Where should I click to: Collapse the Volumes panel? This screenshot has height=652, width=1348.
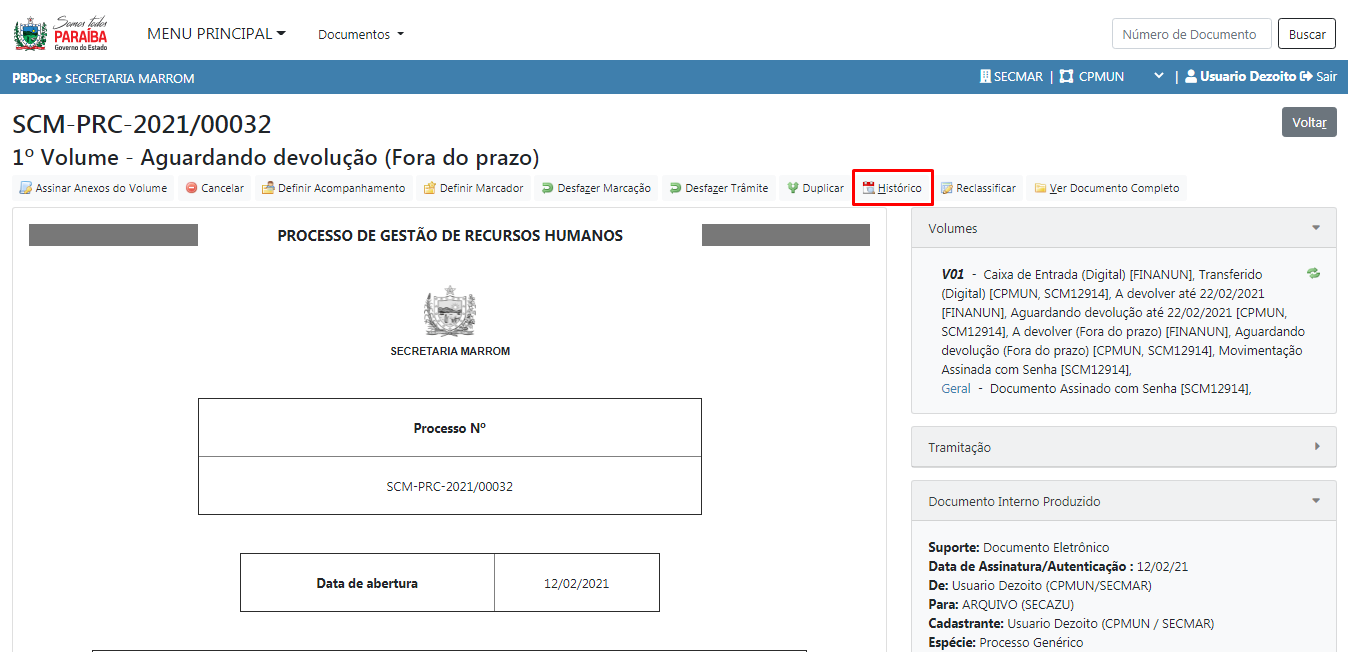coord(1316,228)
